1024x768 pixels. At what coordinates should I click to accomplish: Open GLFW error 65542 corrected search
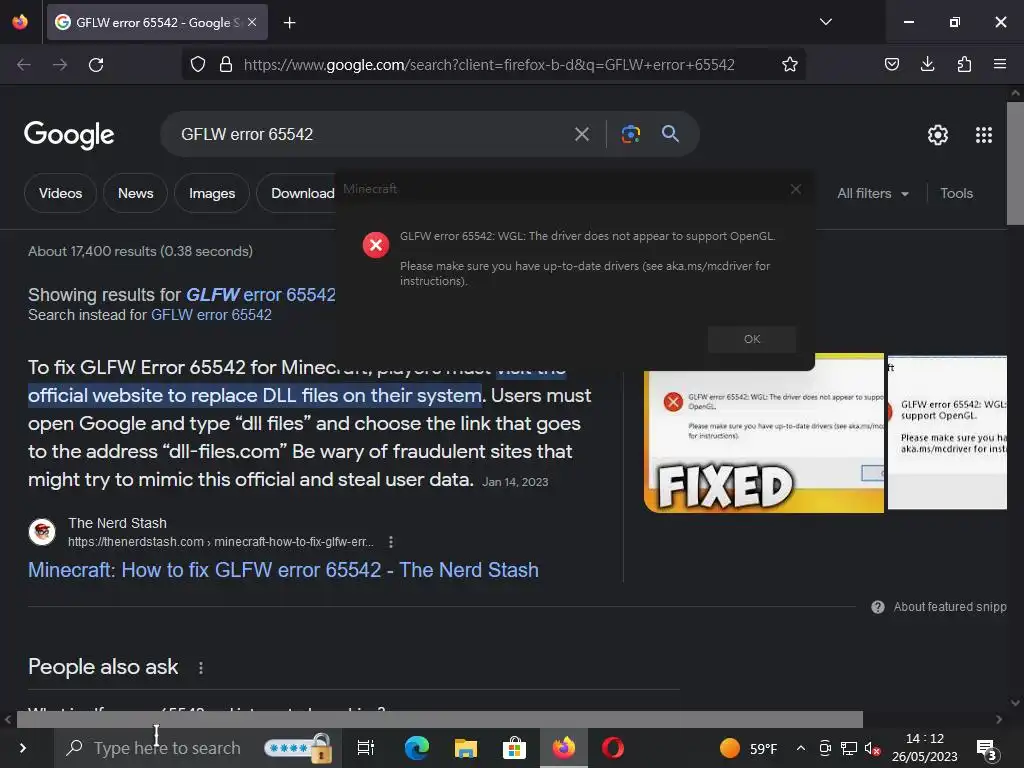click(x=261, y=295)
